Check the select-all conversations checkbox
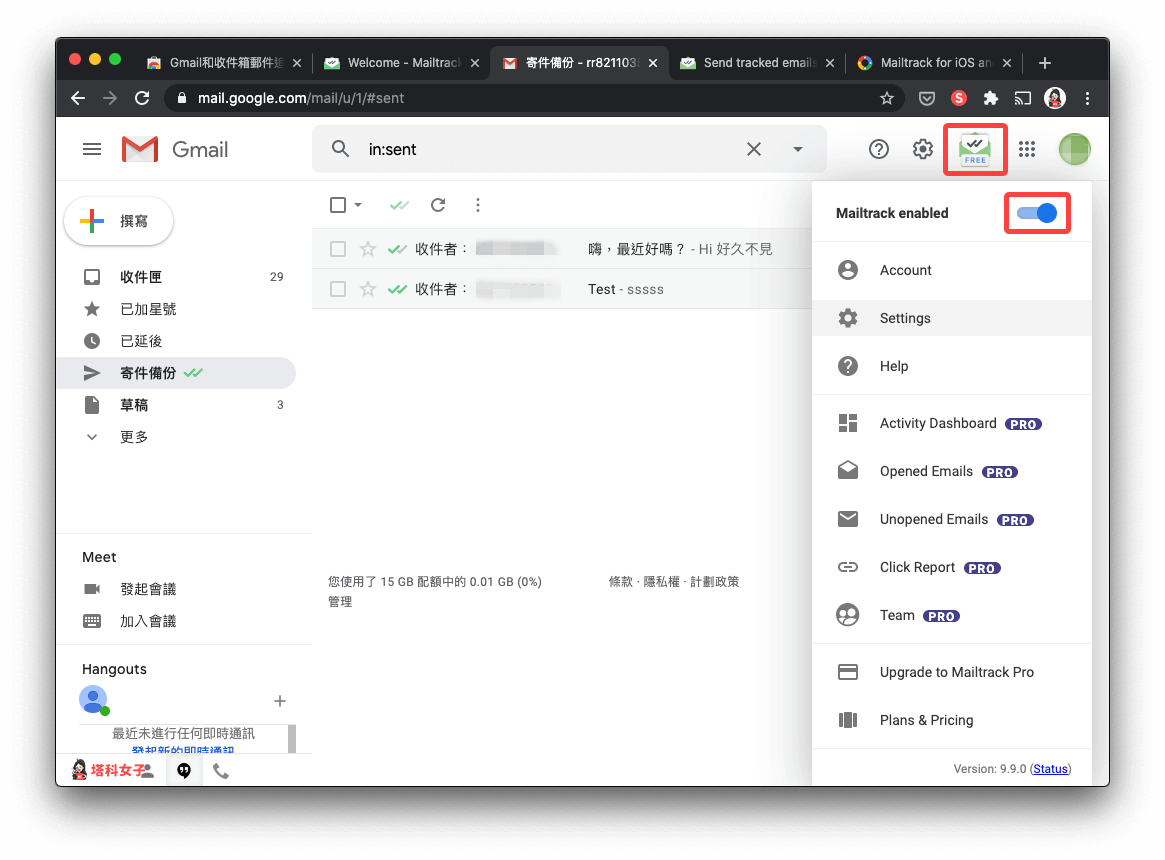This screenshot has width=1165, height=860. pyautogui.click(x=337, y=204)
